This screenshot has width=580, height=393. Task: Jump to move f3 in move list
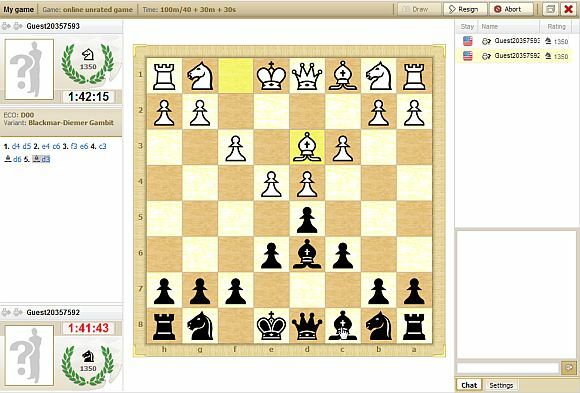coord(74,146)
